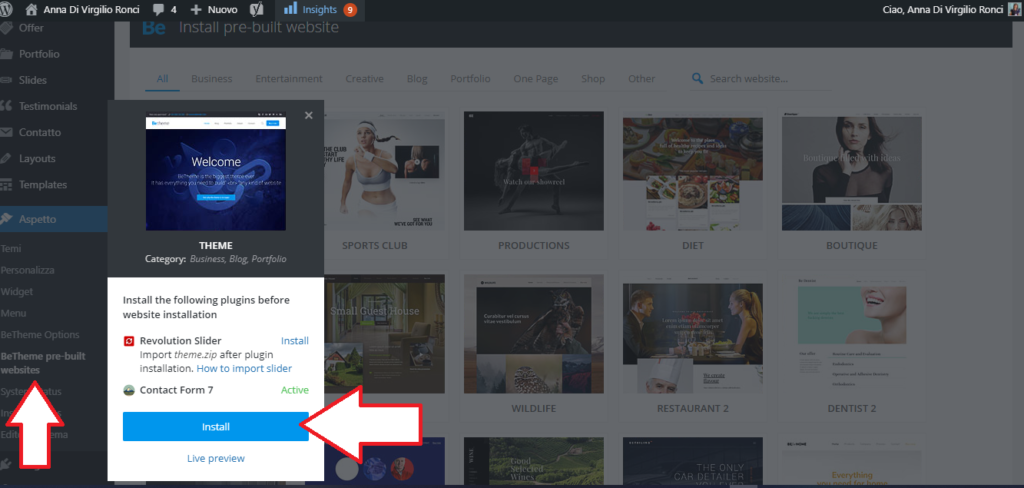Screen dimensions: 1024x488
Task: Open Insights in the admin bar
Action: [320, 10]
